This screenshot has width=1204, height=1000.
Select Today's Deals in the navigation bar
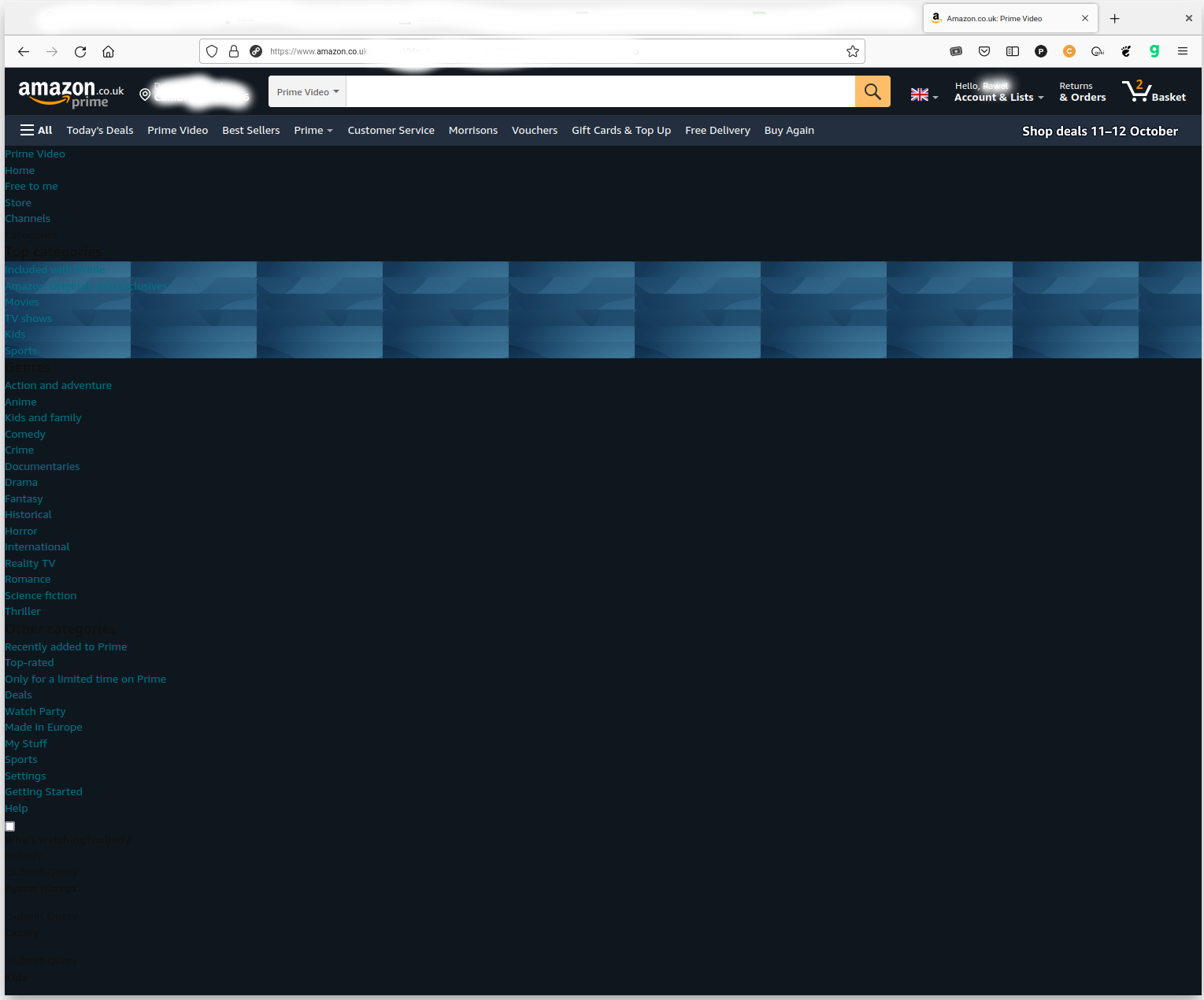100,130
